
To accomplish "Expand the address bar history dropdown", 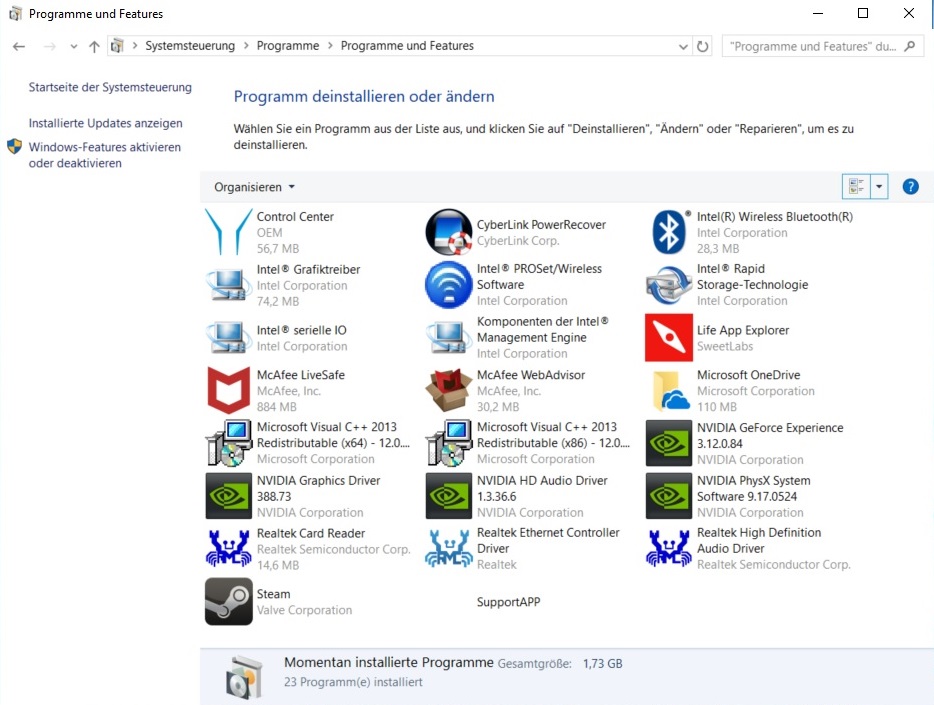I will (683, 46).
